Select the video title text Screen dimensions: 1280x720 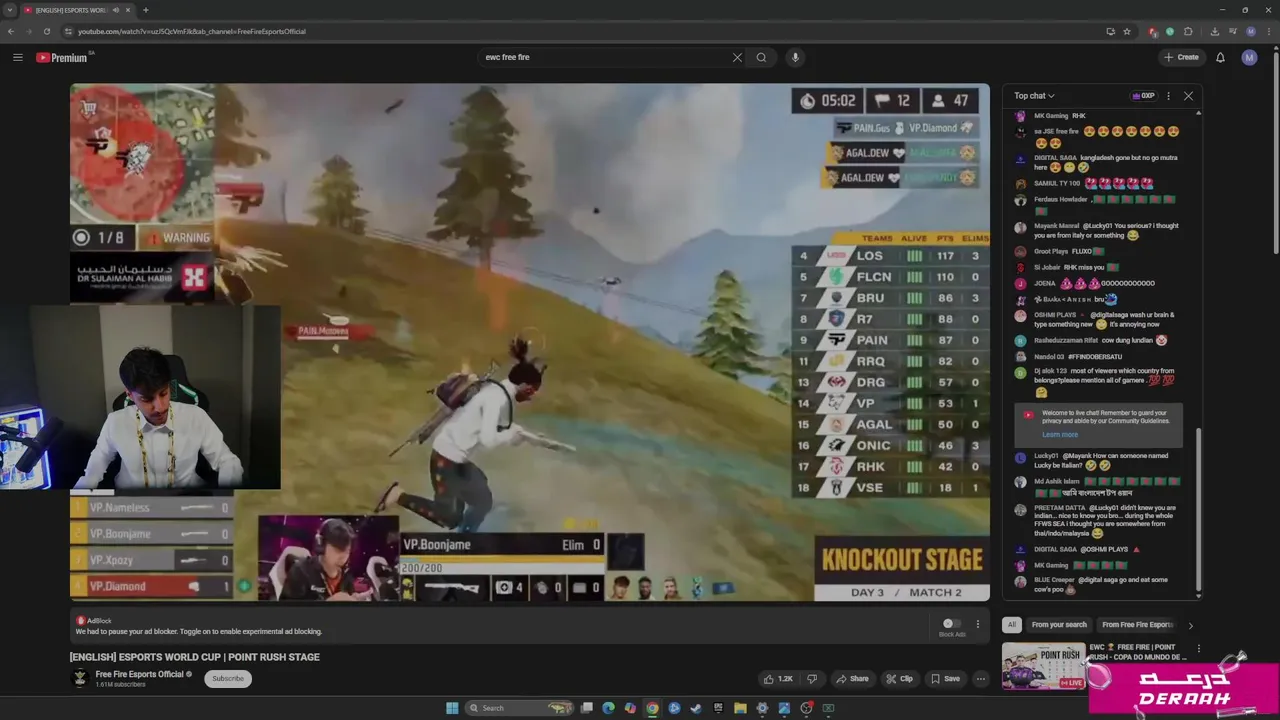point(195,657)
